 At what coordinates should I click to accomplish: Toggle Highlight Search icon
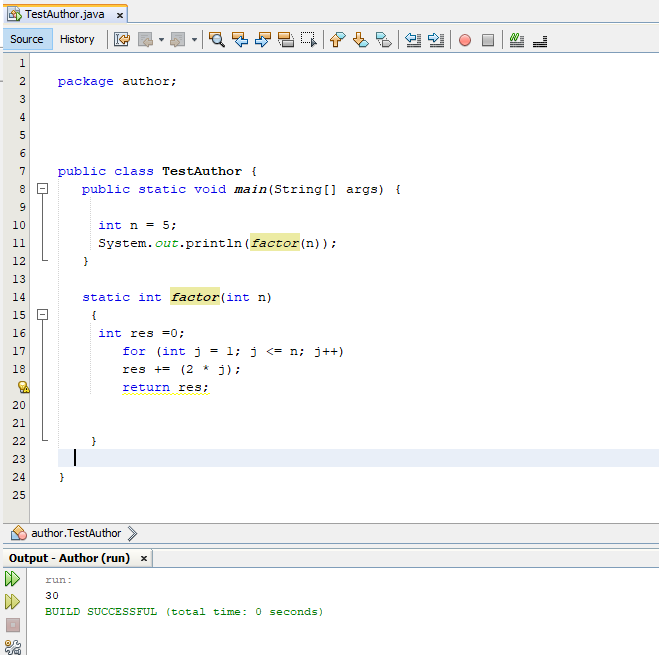point(286,40)
